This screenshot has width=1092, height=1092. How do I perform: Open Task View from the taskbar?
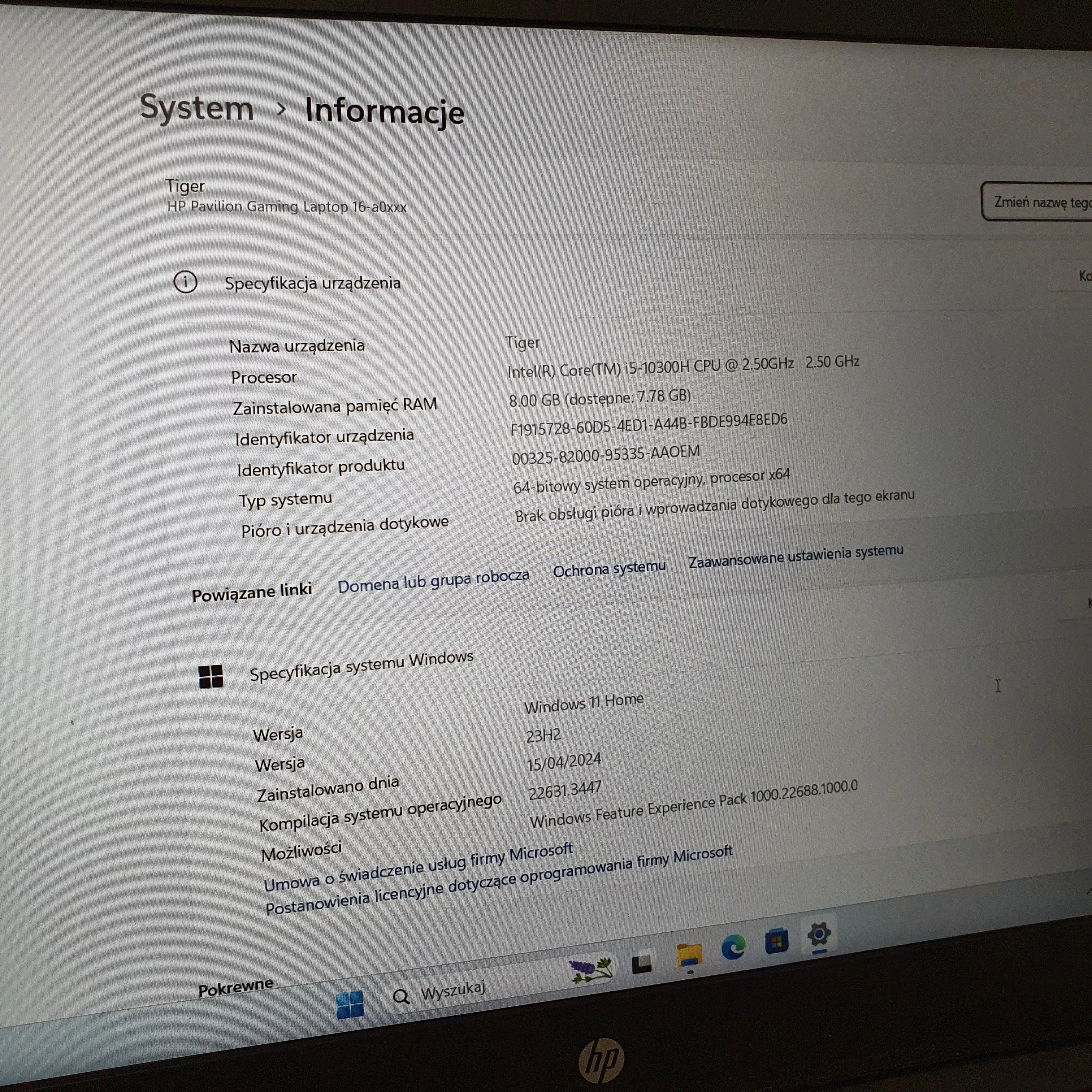[x=642, y=963]
